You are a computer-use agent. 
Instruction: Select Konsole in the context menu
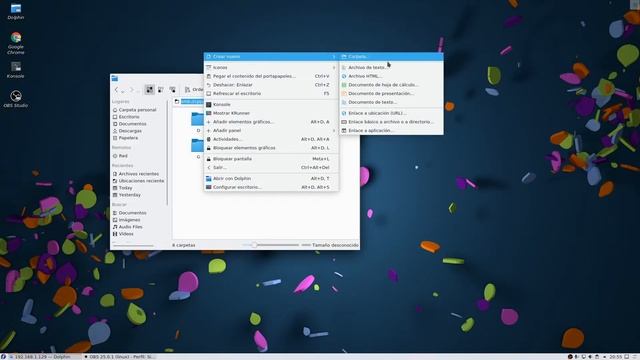tap(271, 104)
